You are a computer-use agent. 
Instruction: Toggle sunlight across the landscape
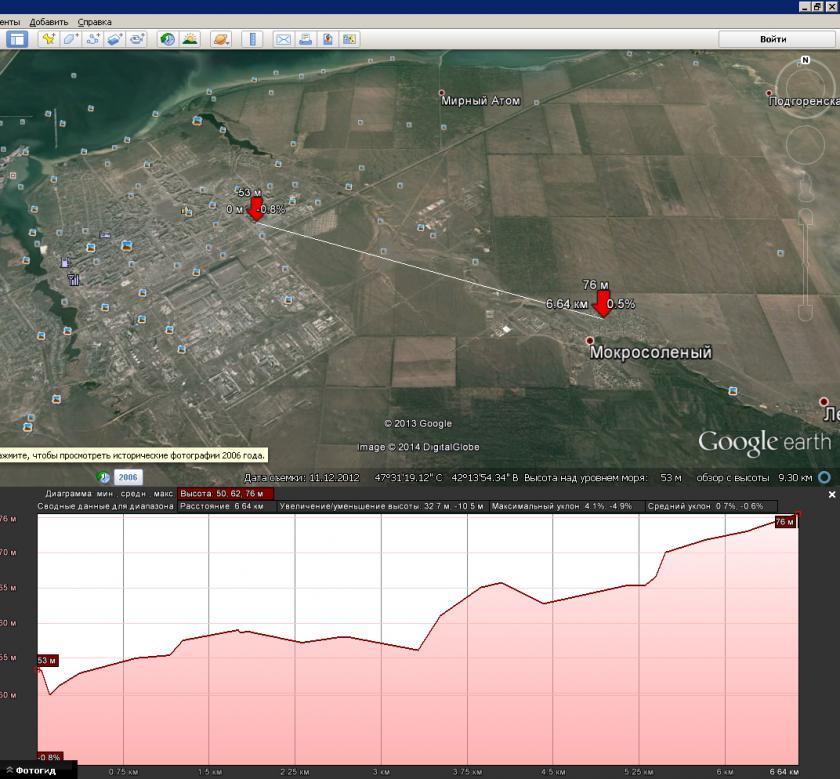190,39
